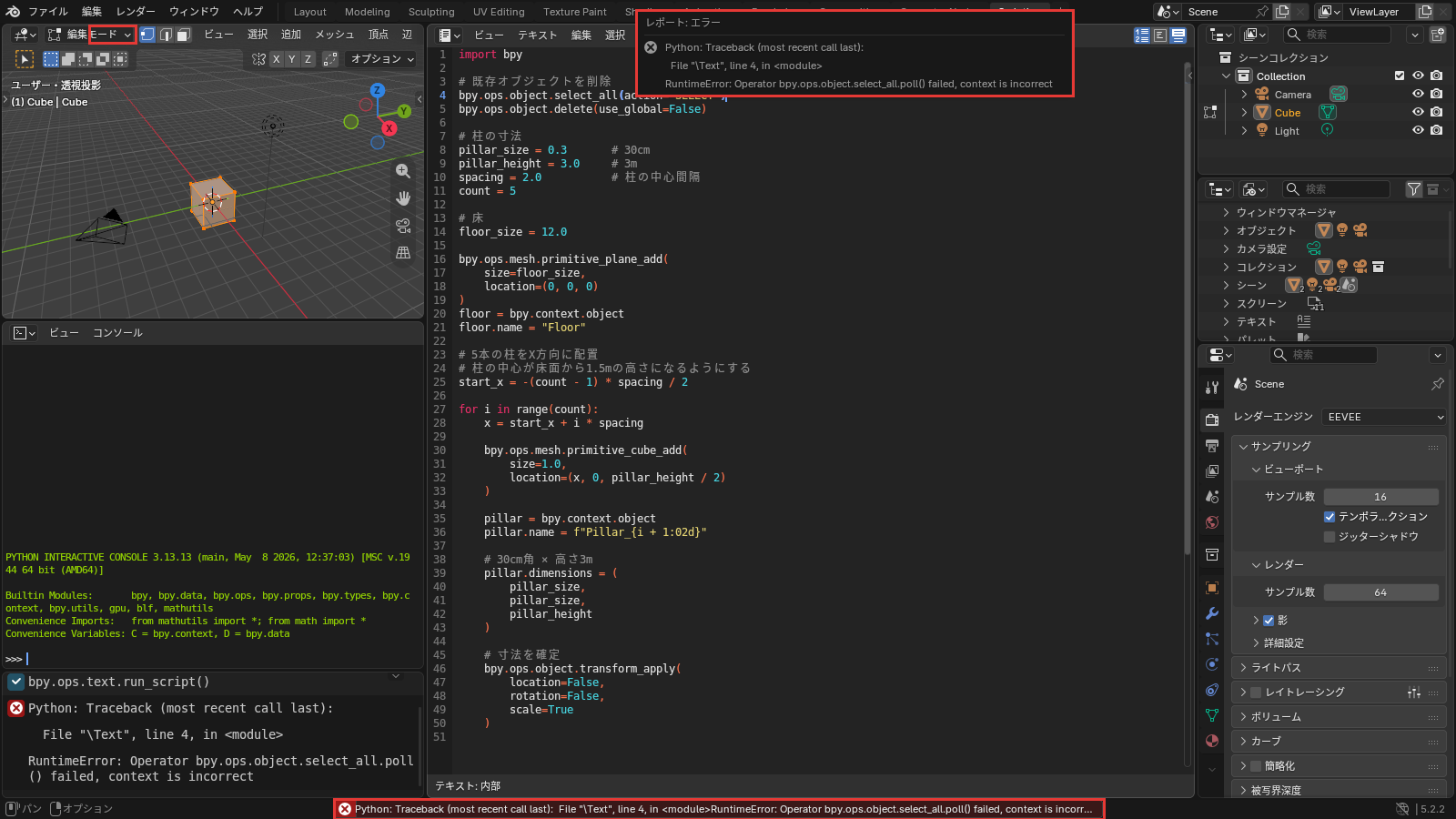Open the Tool properties tab
1456x819 pixels.
[x=1212, y=387]
